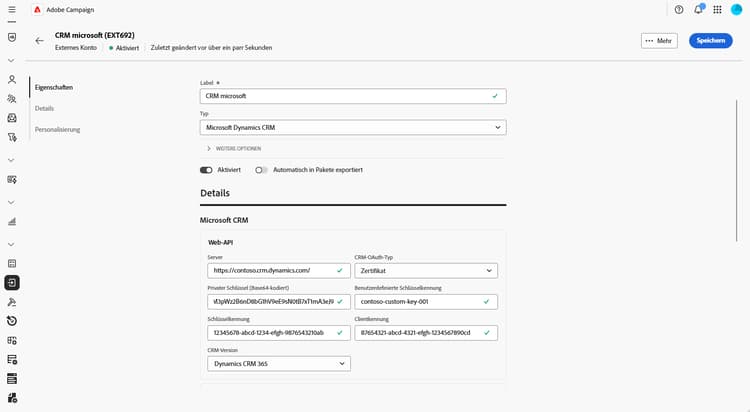Open the notifications bell

[699, 10]
